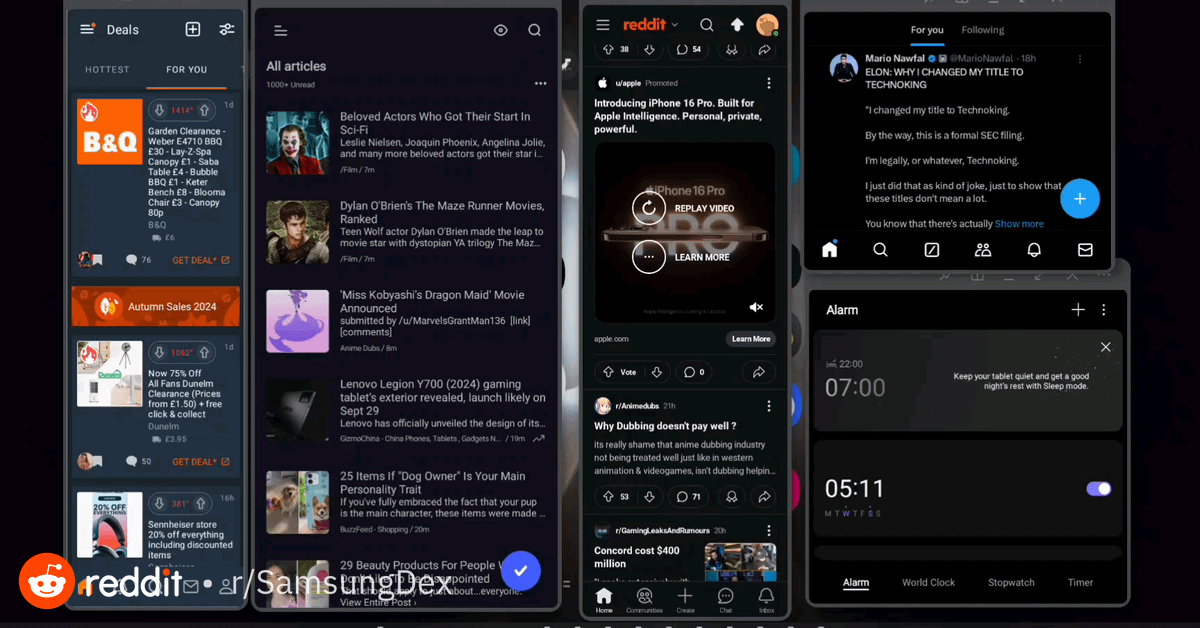Add a new alarm with plus icon
Viewport: 1200px width, 628px height.
[x=1078, y=310]
